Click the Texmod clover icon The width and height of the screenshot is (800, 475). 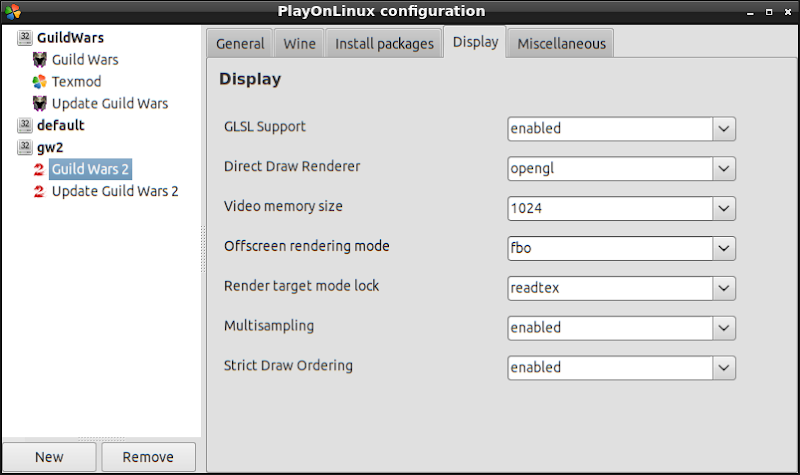pos(39,82)
